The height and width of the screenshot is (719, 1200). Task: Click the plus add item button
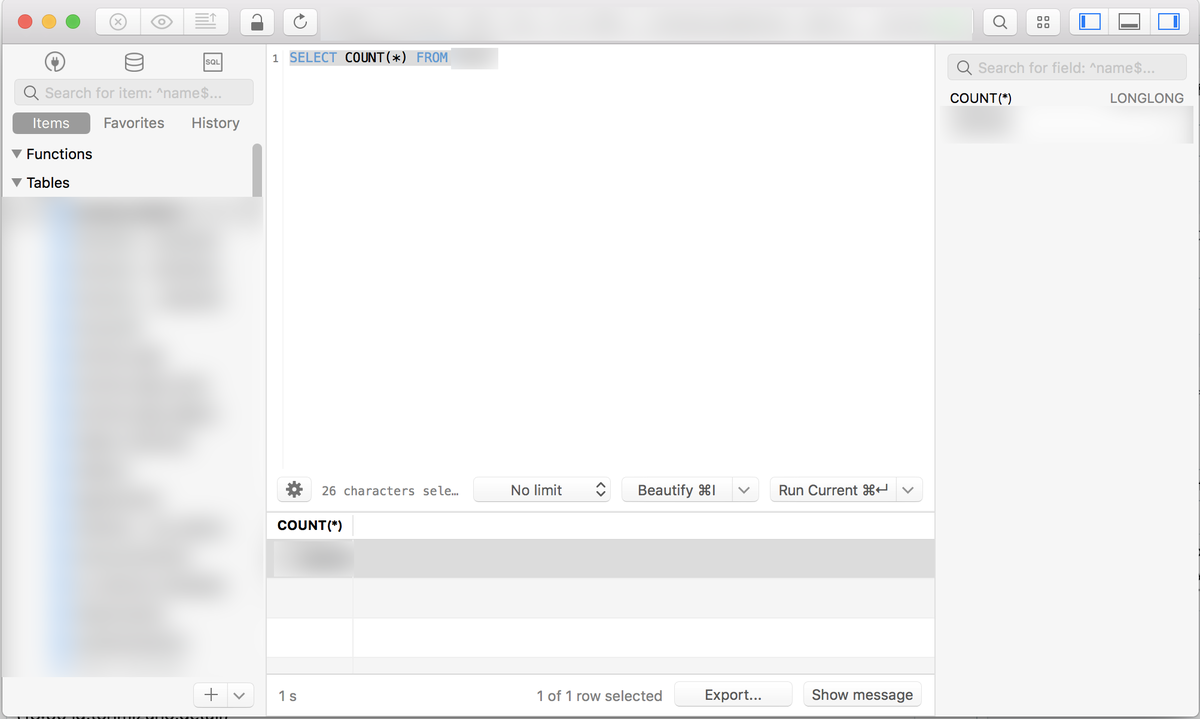click(211, 694)
